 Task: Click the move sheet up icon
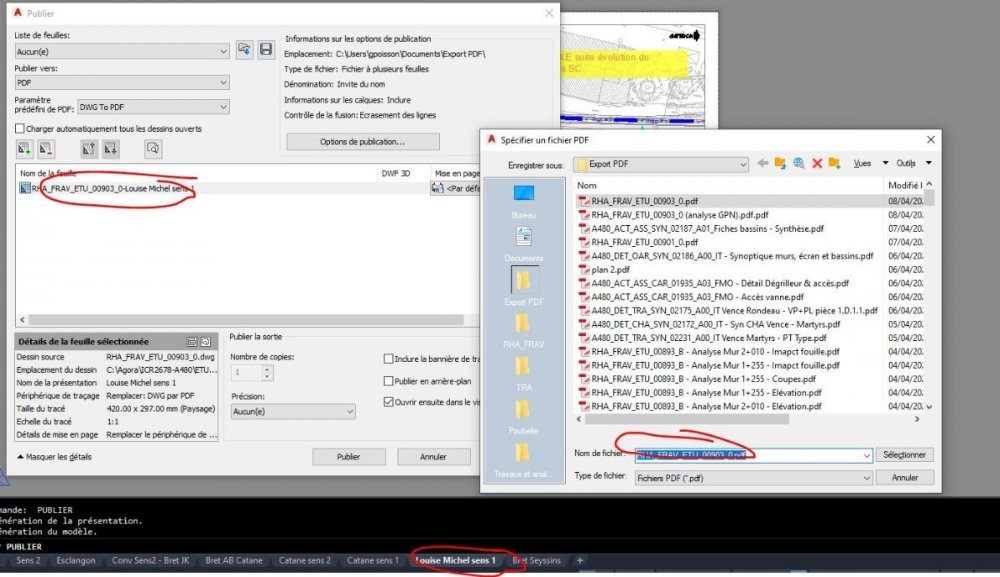click(89, 149)
